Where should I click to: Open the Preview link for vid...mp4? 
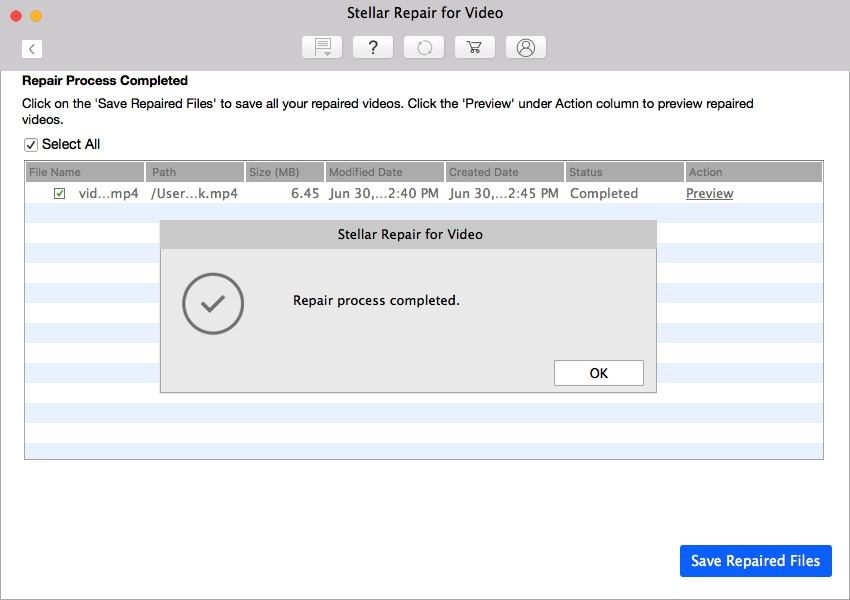710,193
